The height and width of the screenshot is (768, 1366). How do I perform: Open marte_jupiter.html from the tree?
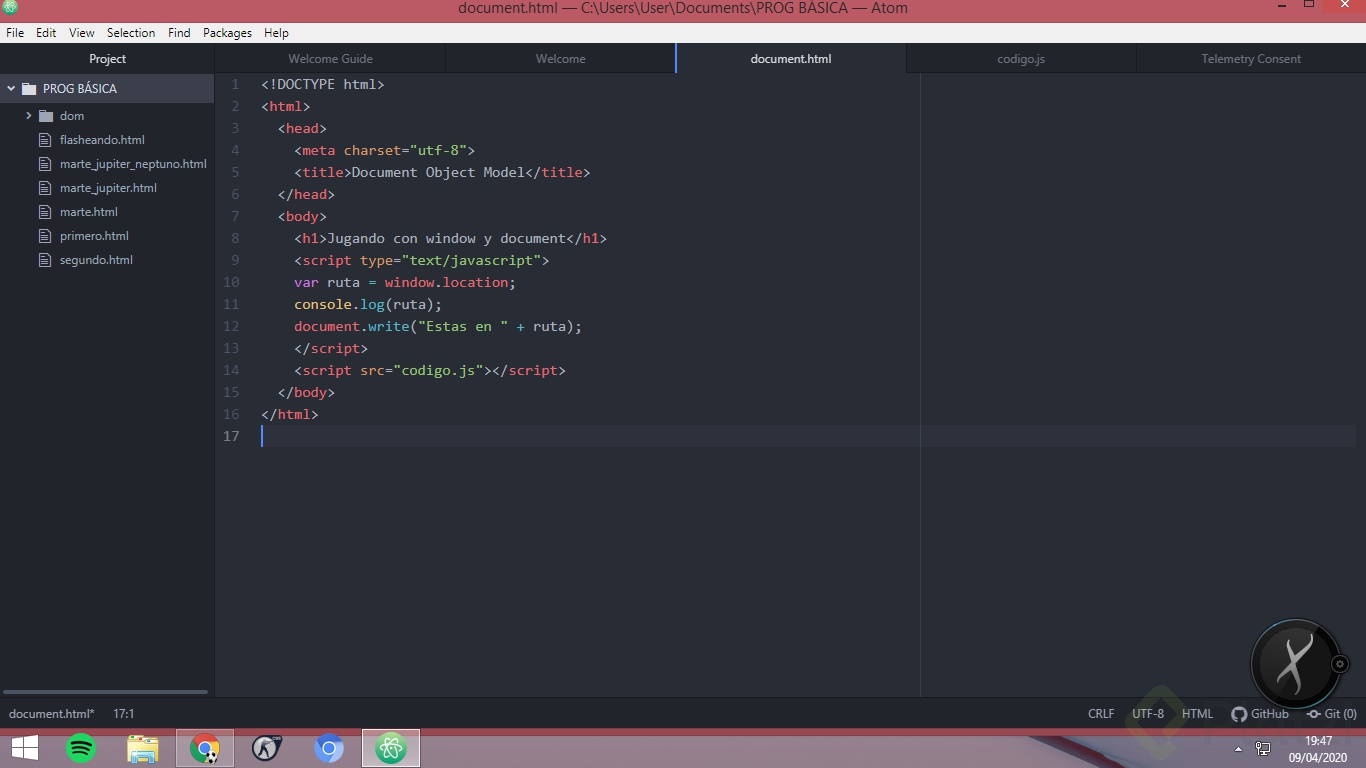click(108, 188)
